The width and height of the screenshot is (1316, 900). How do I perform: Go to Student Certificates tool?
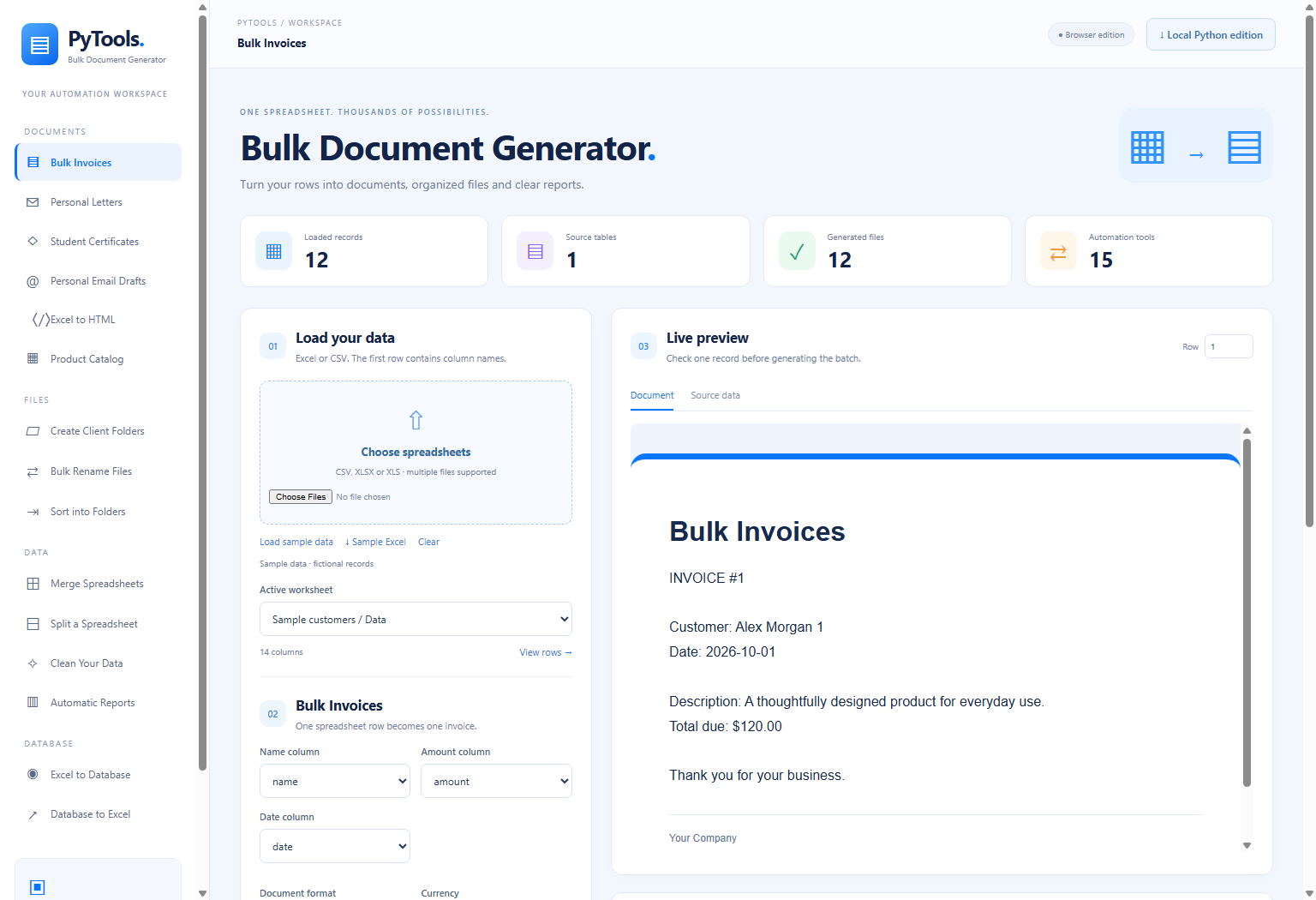click(x=99, y=242)
